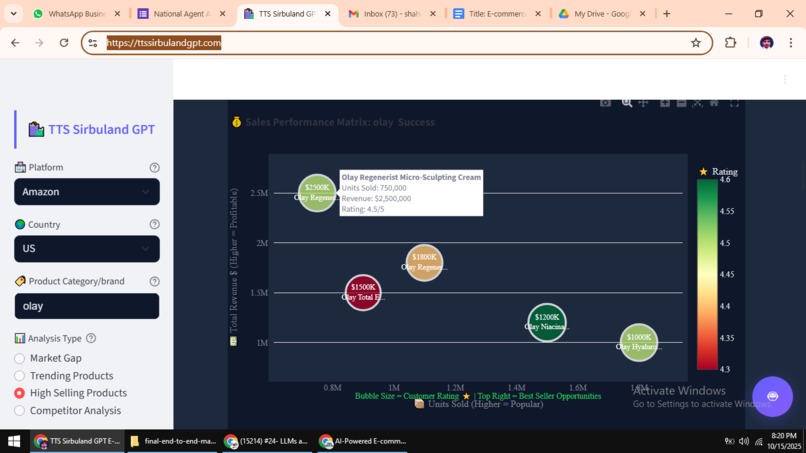Image resolution: width=806 pixels, height=453 pixels.
Task: Close the TTS Sirbuland GPT tab
Action: (327, 14)
